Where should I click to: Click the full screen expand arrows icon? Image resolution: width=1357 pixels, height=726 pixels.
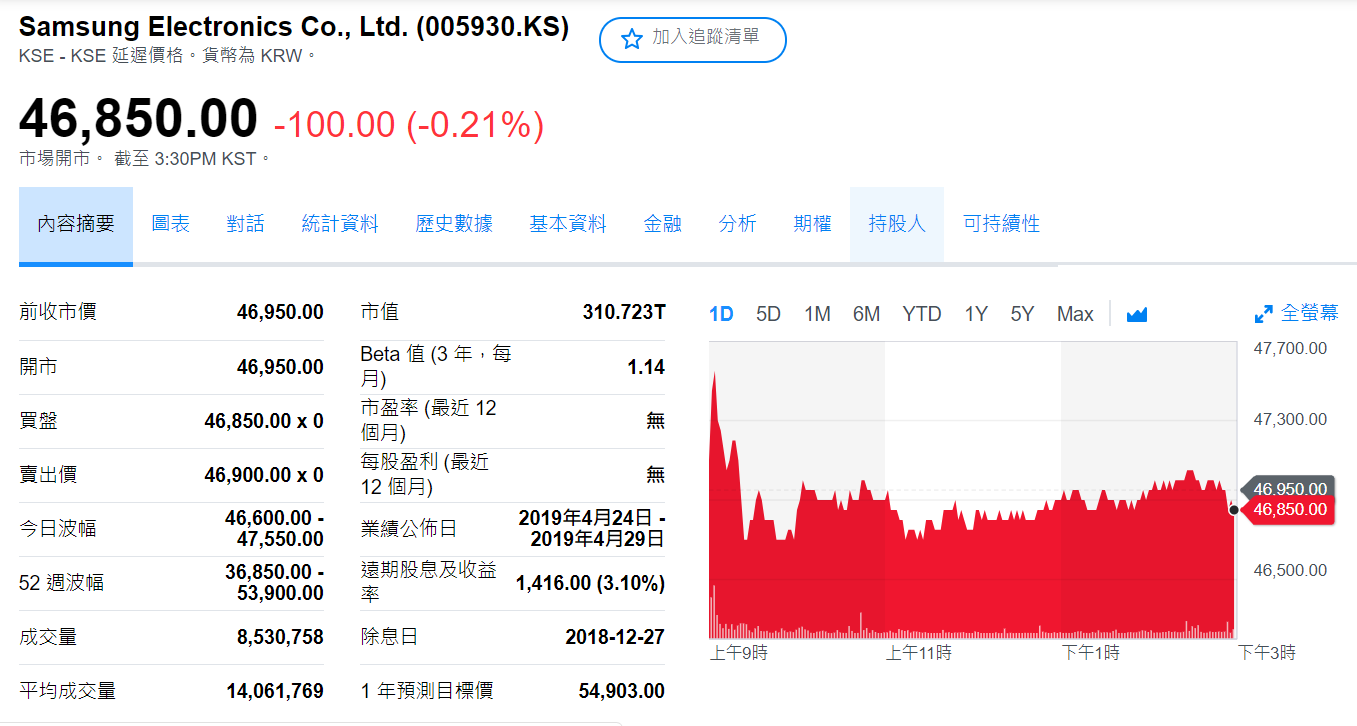point(1264,314)
